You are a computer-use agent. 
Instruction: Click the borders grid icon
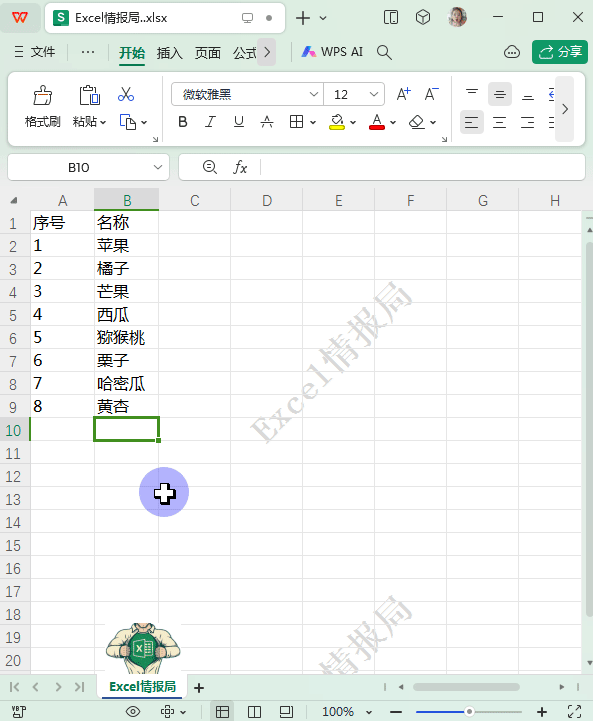point(296,122)
